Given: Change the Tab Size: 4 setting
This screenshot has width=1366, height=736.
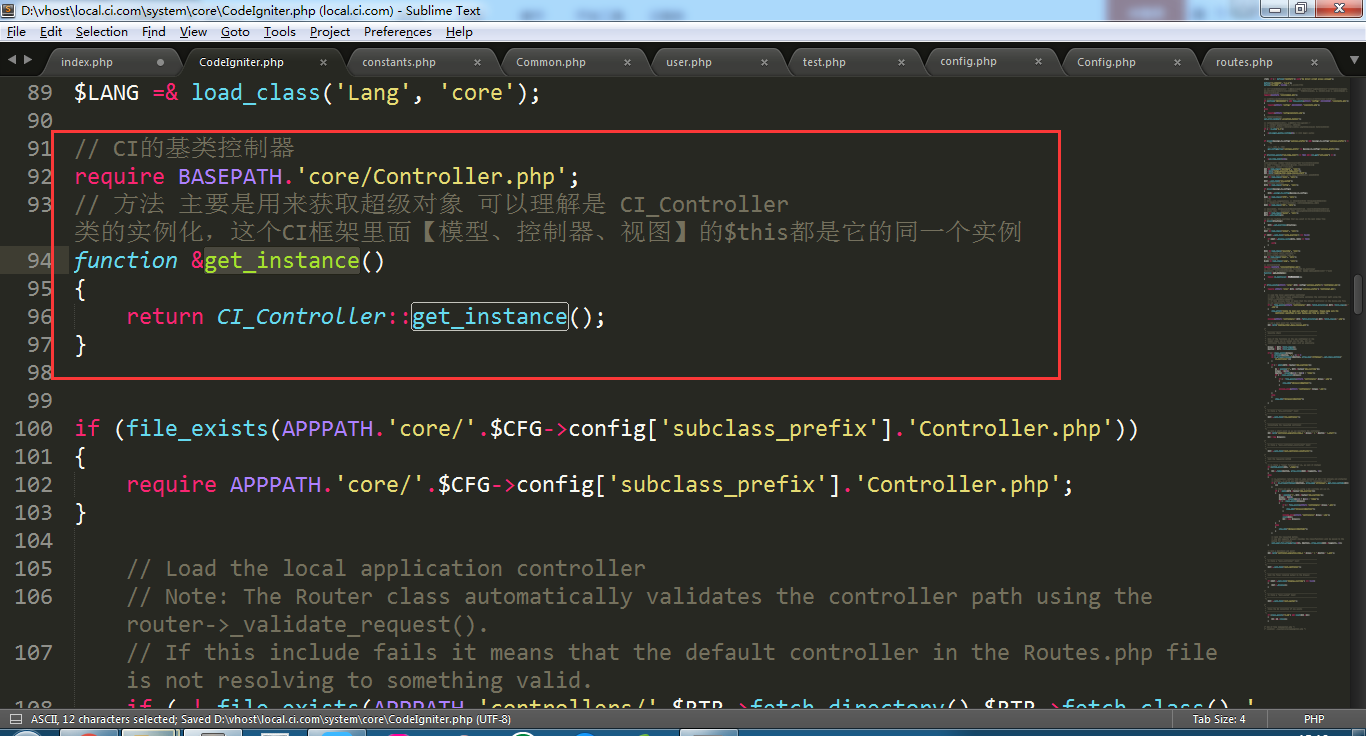Looking at the screenshot, I should tap(1218, 719).
